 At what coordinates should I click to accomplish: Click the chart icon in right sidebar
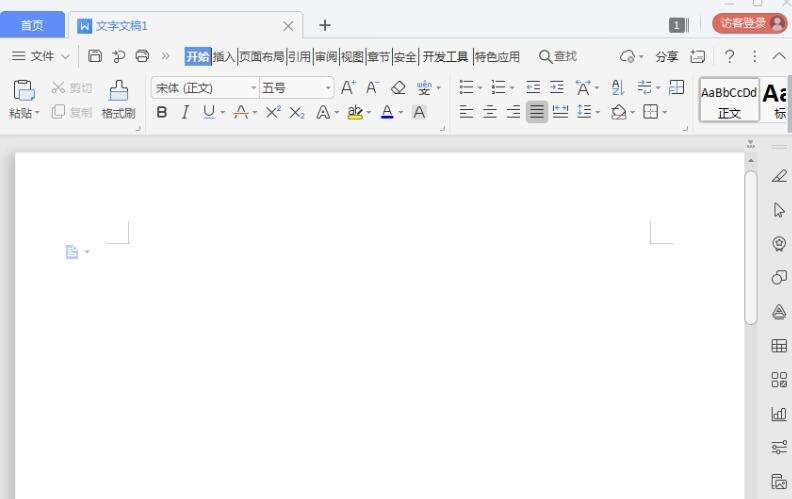coord(779,414)
